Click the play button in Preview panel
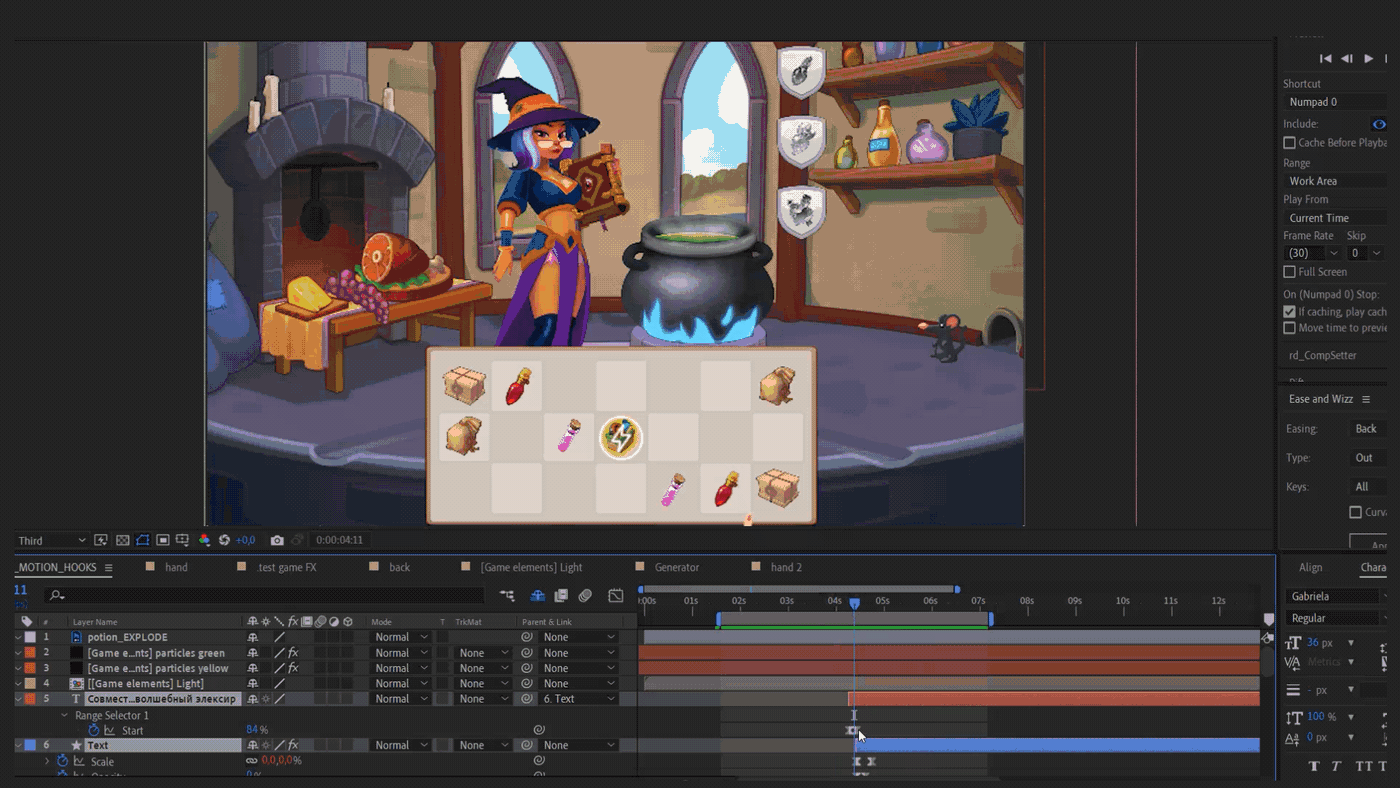Image resolution: width=1400 pixels, height=788 pixels. (x=1369, y=59)
